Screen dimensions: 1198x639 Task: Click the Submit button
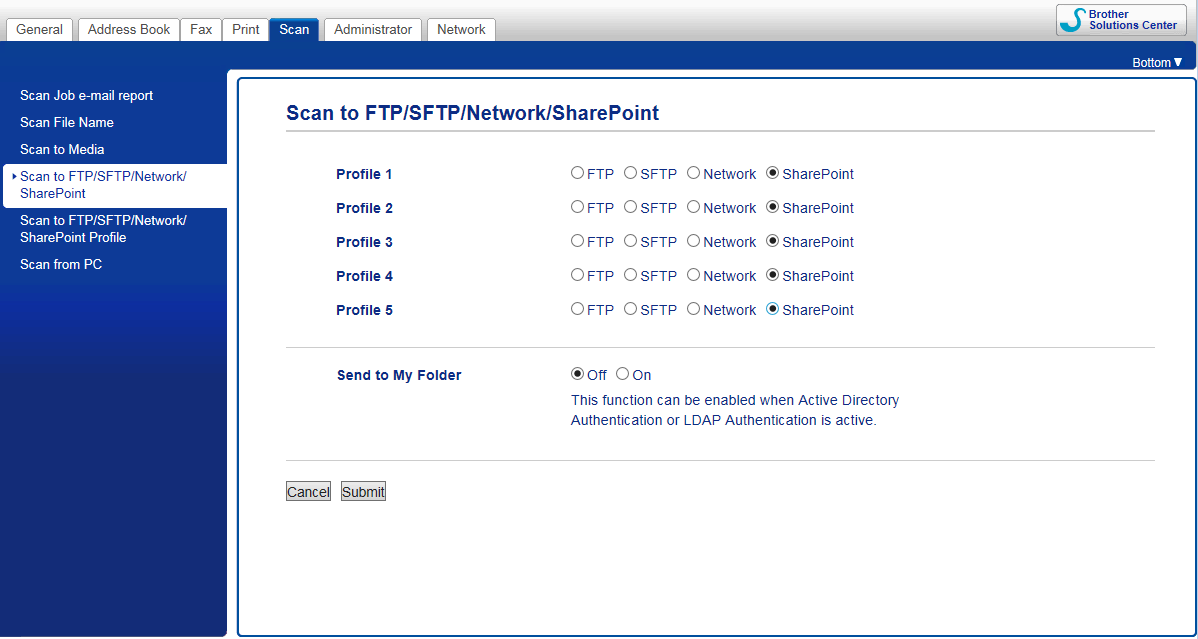[363, 492]
